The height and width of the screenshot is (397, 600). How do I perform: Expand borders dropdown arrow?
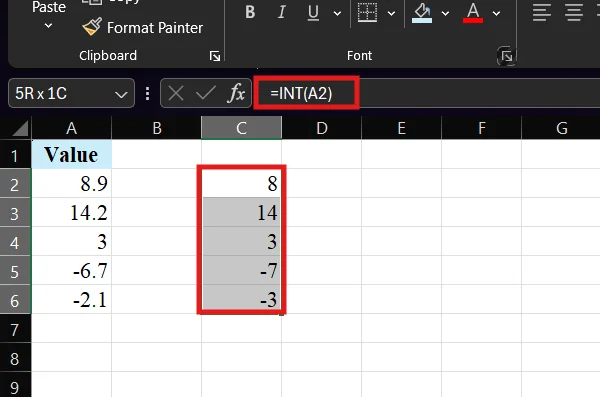click(391, 13)
